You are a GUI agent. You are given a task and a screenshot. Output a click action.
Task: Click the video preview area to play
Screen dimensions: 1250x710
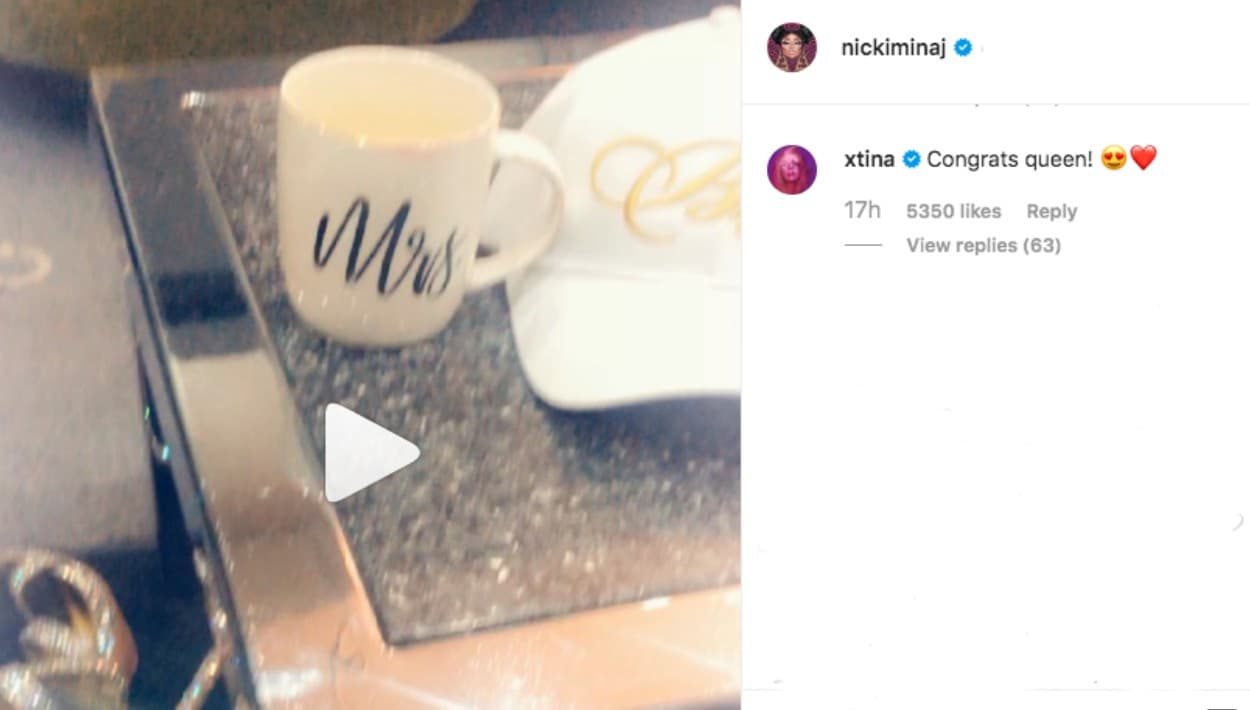click(x=370, y=355)
